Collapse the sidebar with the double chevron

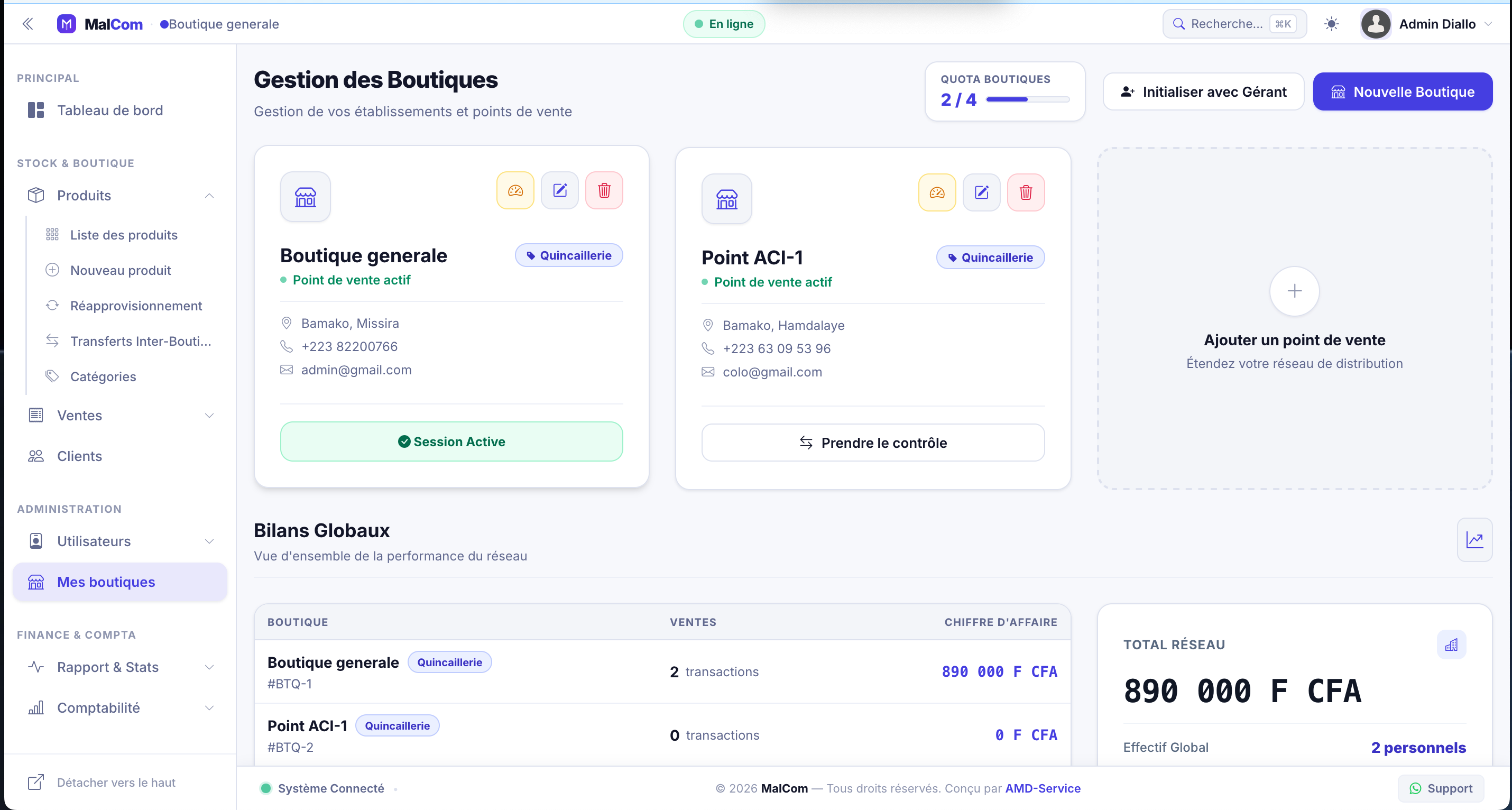click(x=27, y=23)
